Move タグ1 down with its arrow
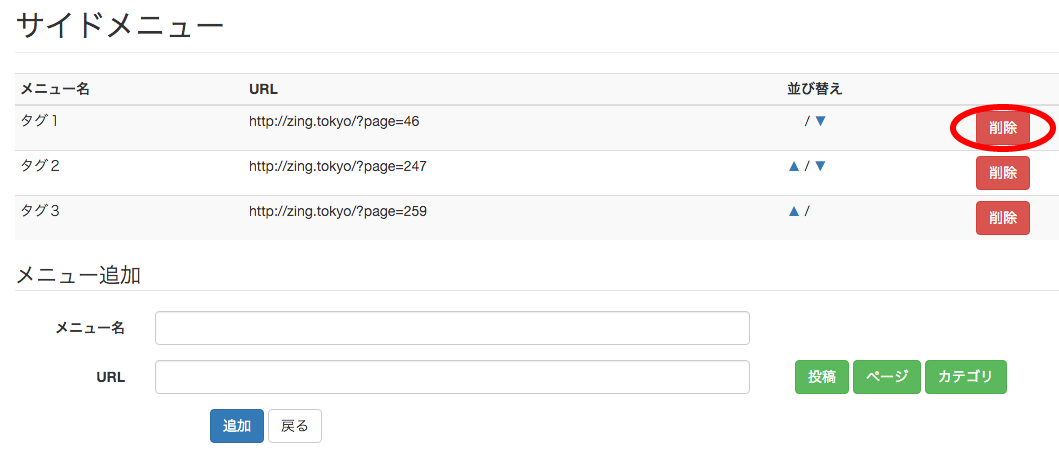This screenshot has width=1059, height=461. [820, 121]
